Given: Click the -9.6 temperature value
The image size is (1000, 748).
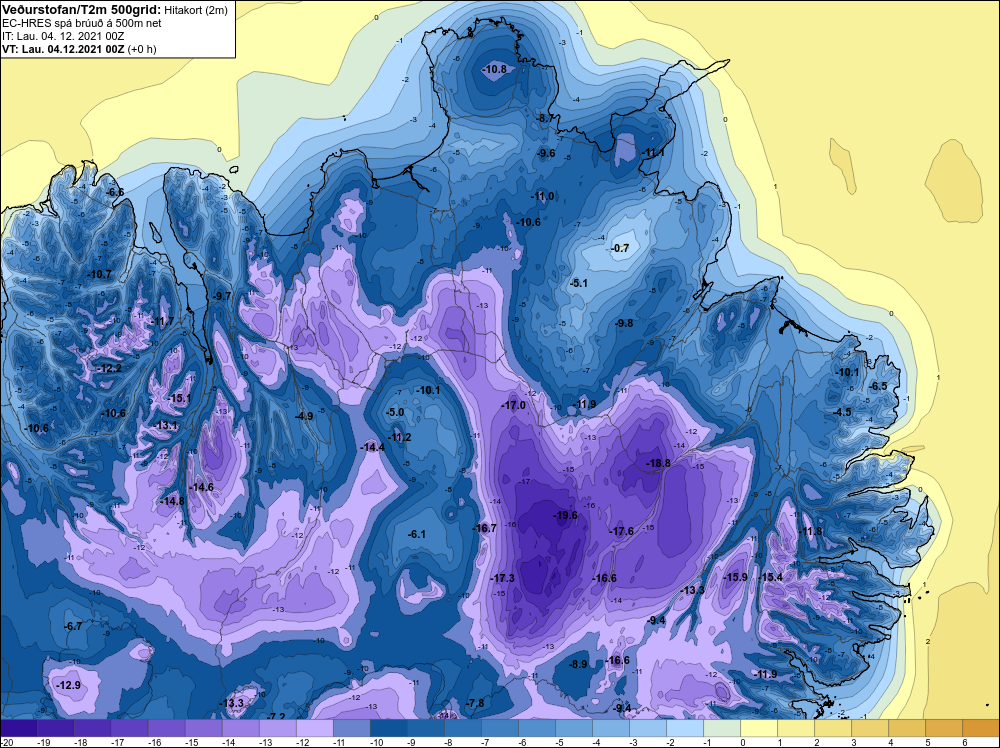Looking at the screenshot, I should (x=547, y=154).
